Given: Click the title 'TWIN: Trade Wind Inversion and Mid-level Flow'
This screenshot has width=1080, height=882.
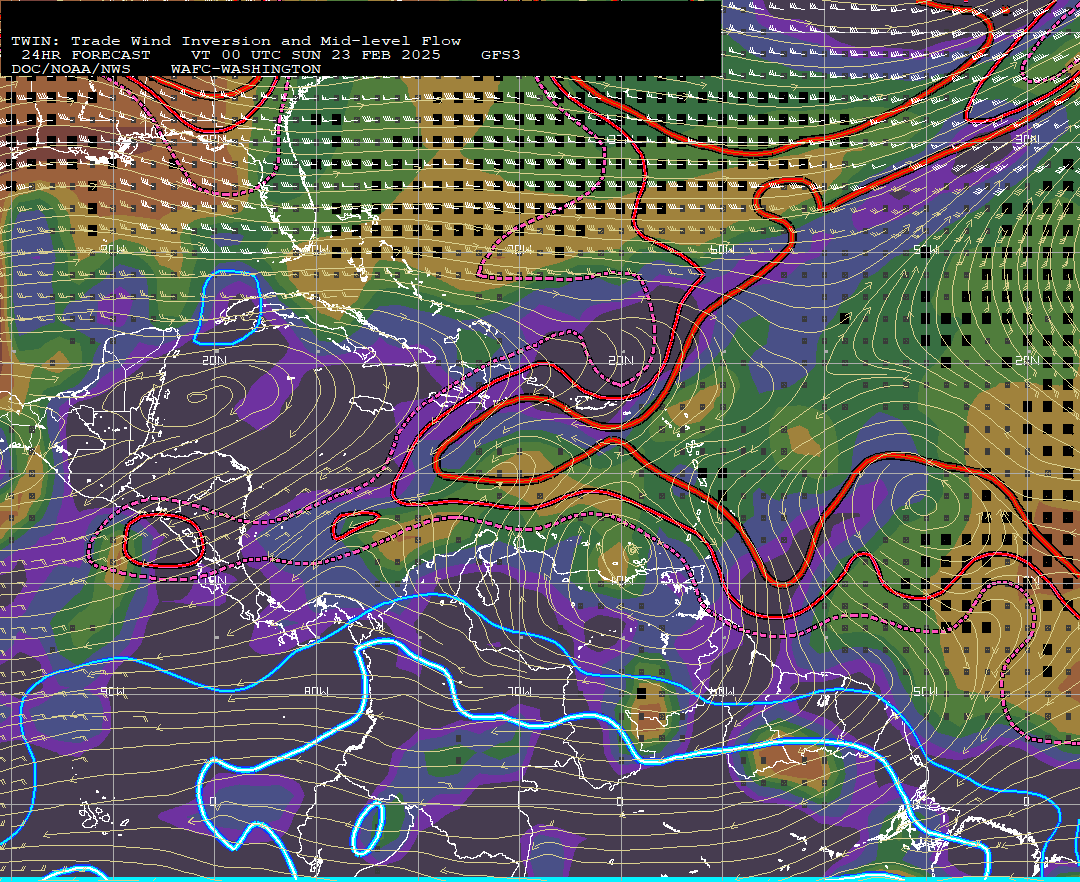Looking at the screenshot, I should [236, 41].
